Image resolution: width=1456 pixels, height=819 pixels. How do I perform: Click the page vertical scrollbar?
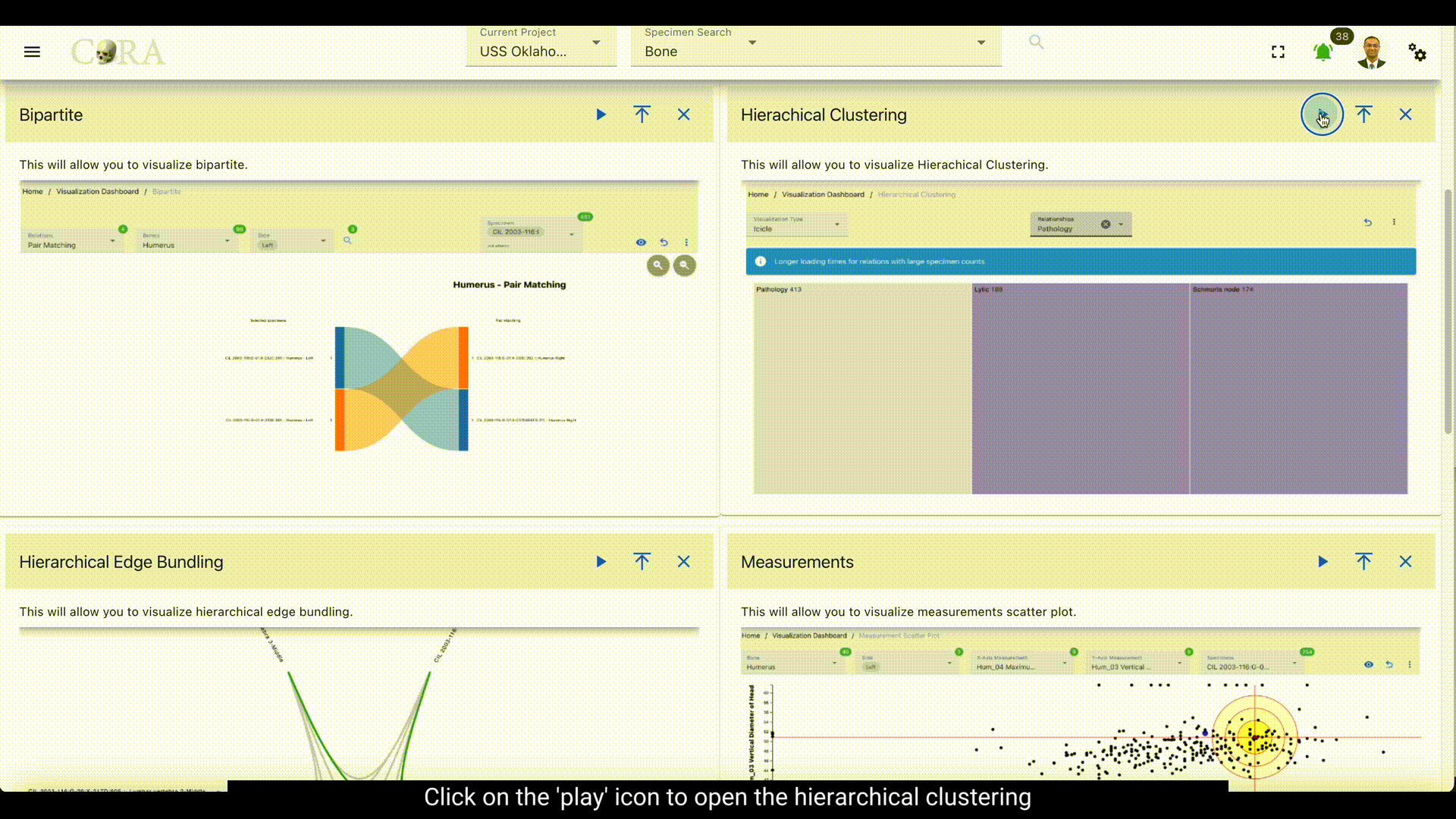tap(1448, 311)
